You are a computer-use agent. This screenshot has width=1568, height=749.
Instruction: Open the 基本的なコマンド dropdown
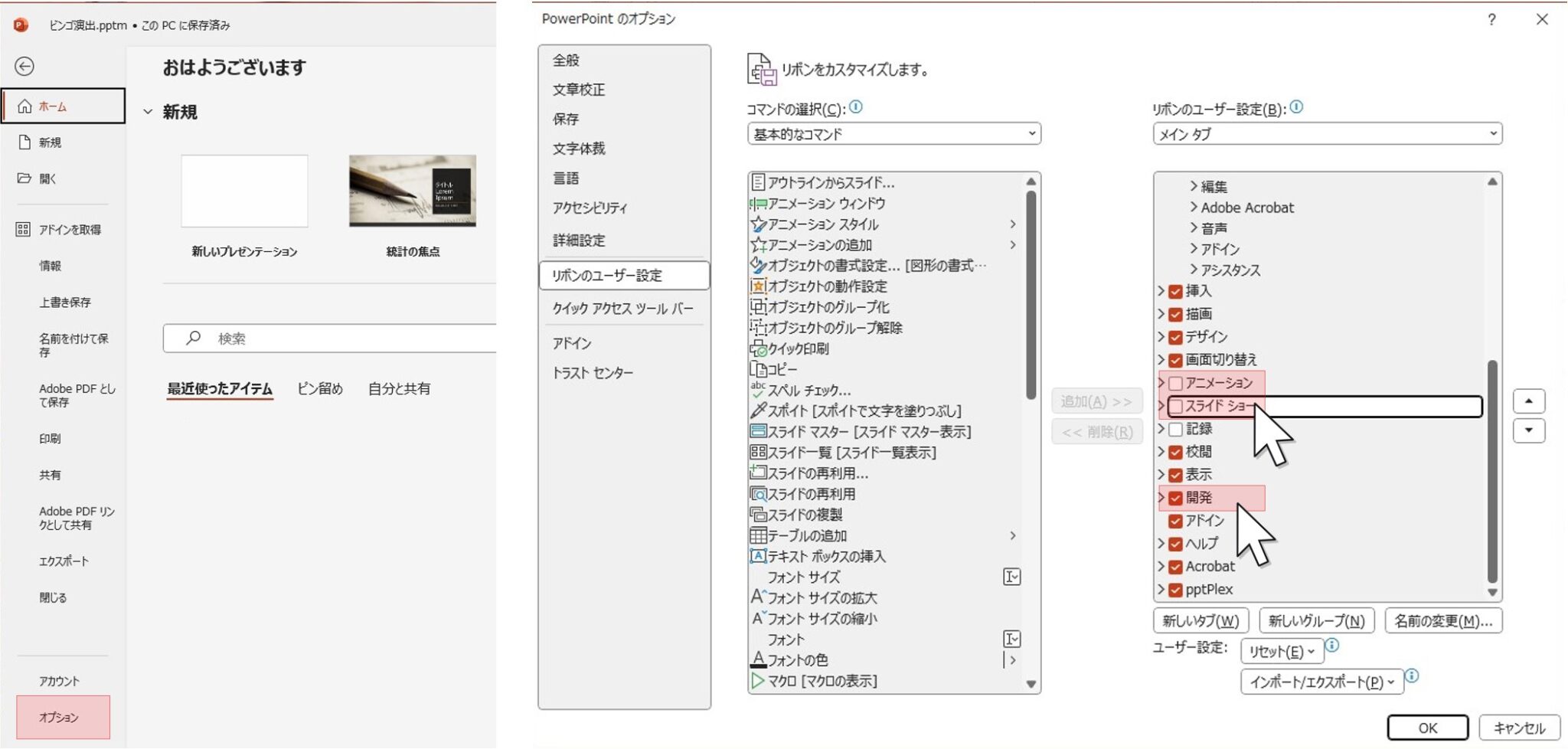pos(893,134)
